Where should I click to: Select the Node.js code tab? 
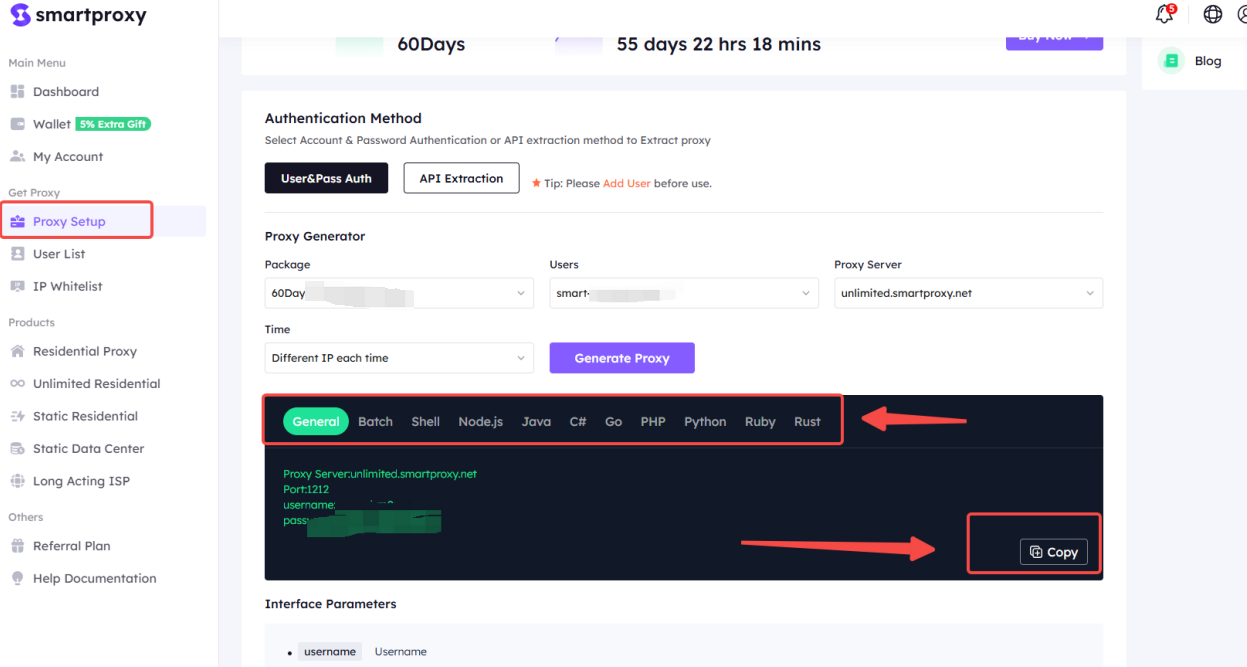tap(480, 421)
